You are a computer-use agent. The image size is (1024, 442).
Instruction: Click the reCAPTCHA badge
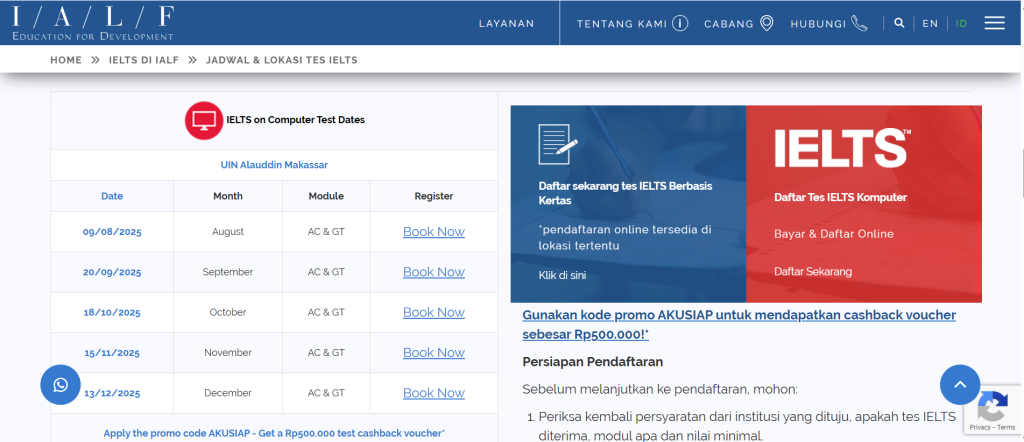pyautogui.click(x=993, y=409)
